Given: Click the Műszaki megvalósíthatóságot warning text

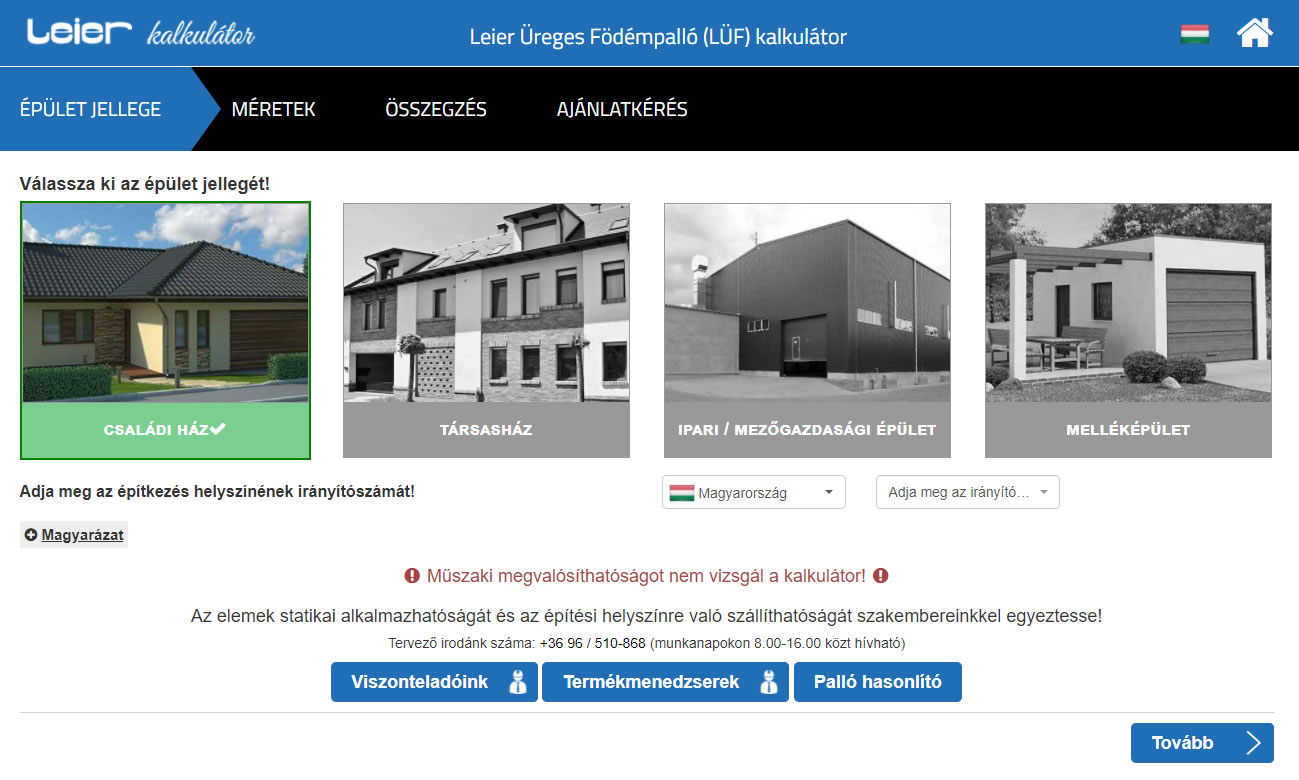Looking at the screenshot, I should [646, 576].
